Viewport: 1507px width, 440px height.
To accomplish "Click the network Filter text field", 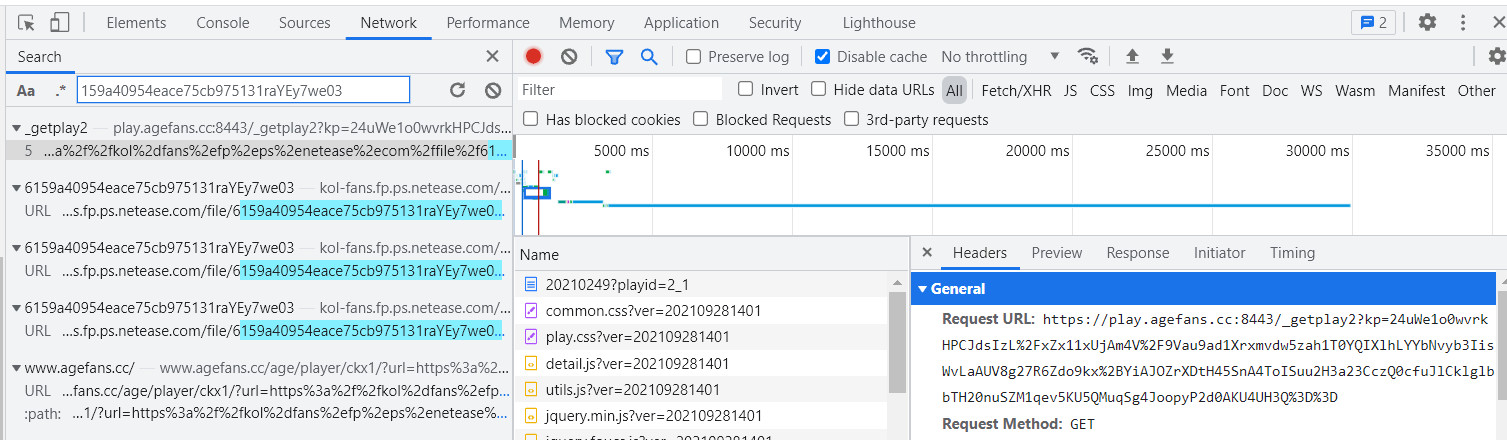I will coord(620,90).
